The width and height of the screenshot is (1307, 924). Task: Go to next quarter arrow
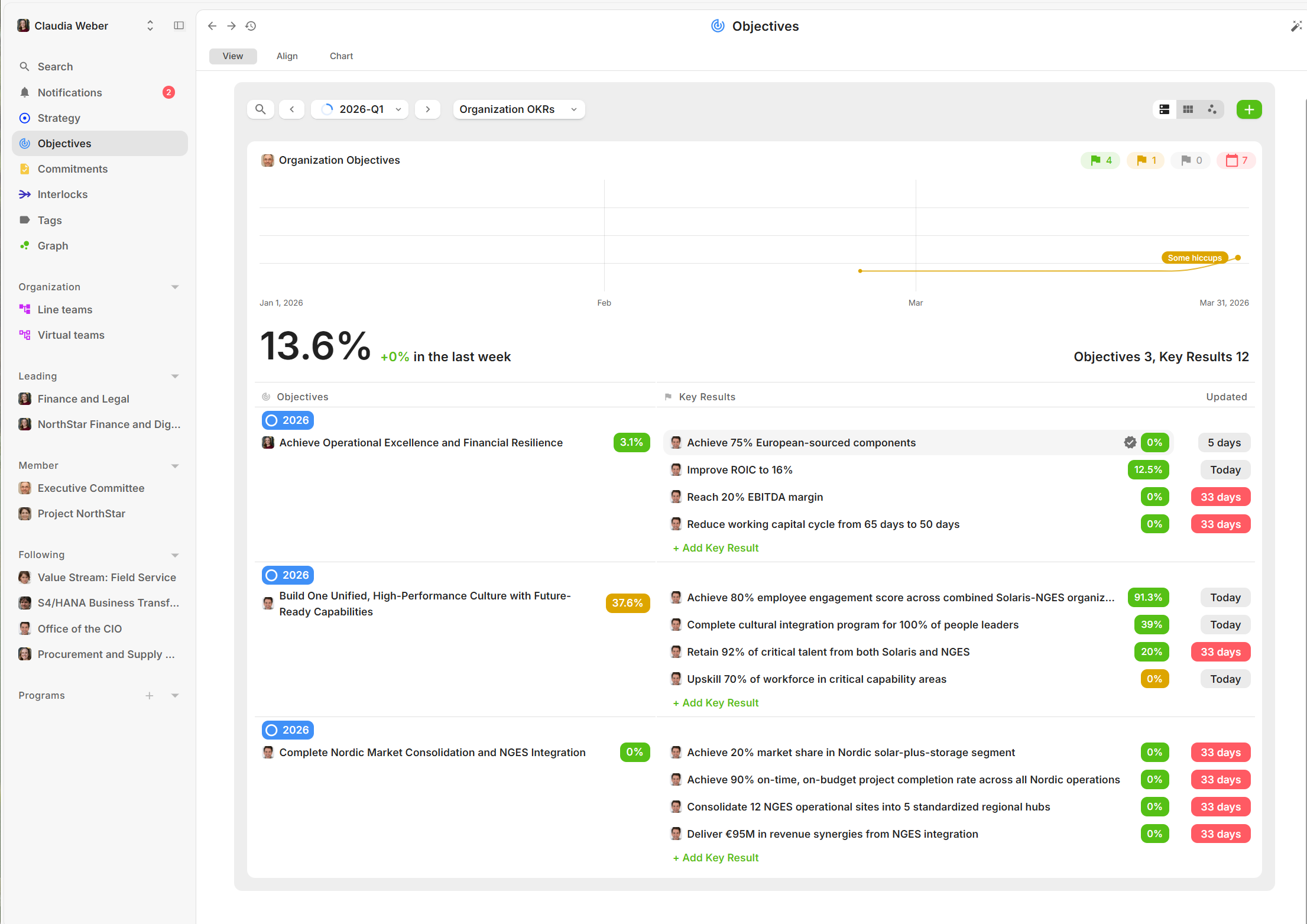(427, 109)
